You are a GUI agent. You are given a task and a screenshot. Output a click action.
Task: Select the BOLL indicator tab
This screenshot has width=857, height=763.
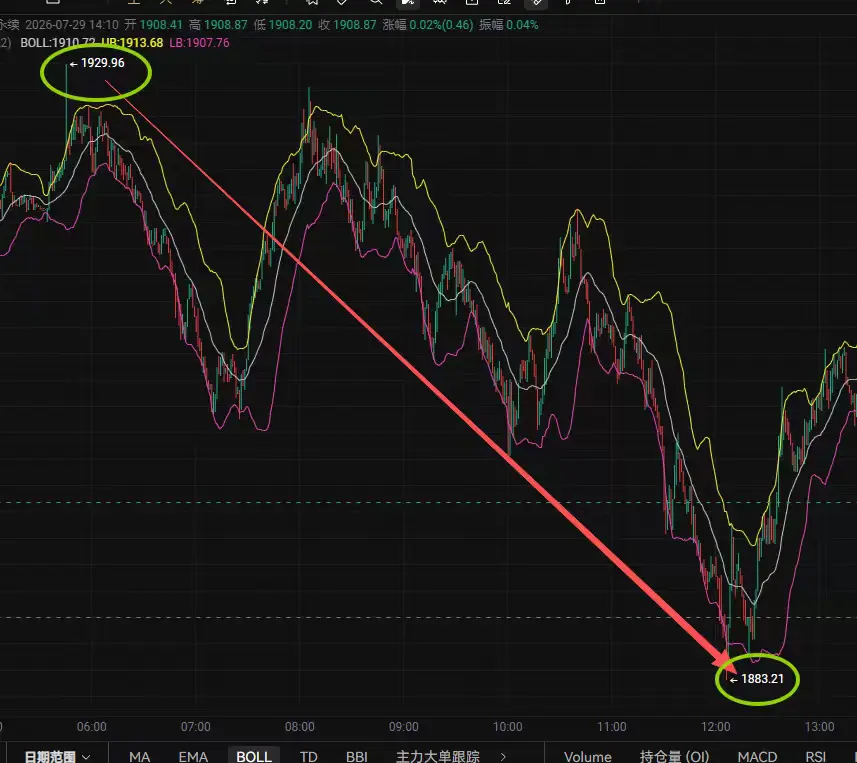tap(254, 756)
